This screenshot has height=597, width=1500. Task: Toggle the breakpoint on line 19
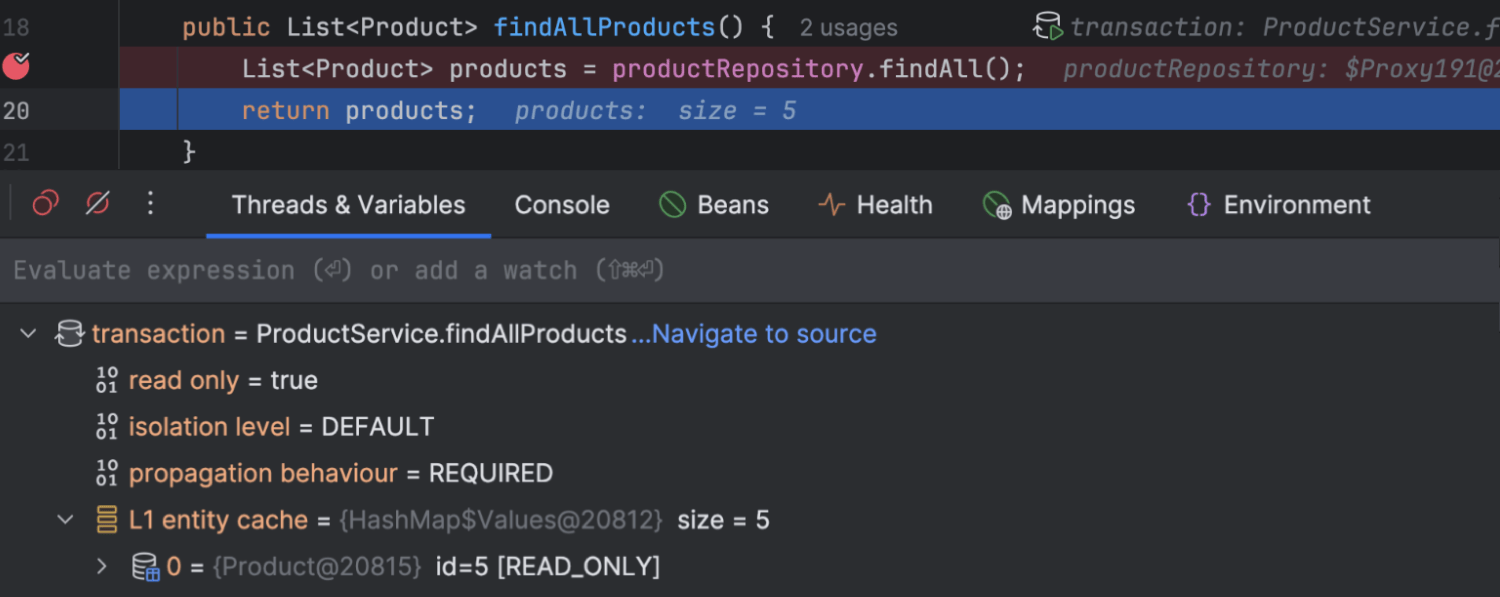tap(16, 67)
